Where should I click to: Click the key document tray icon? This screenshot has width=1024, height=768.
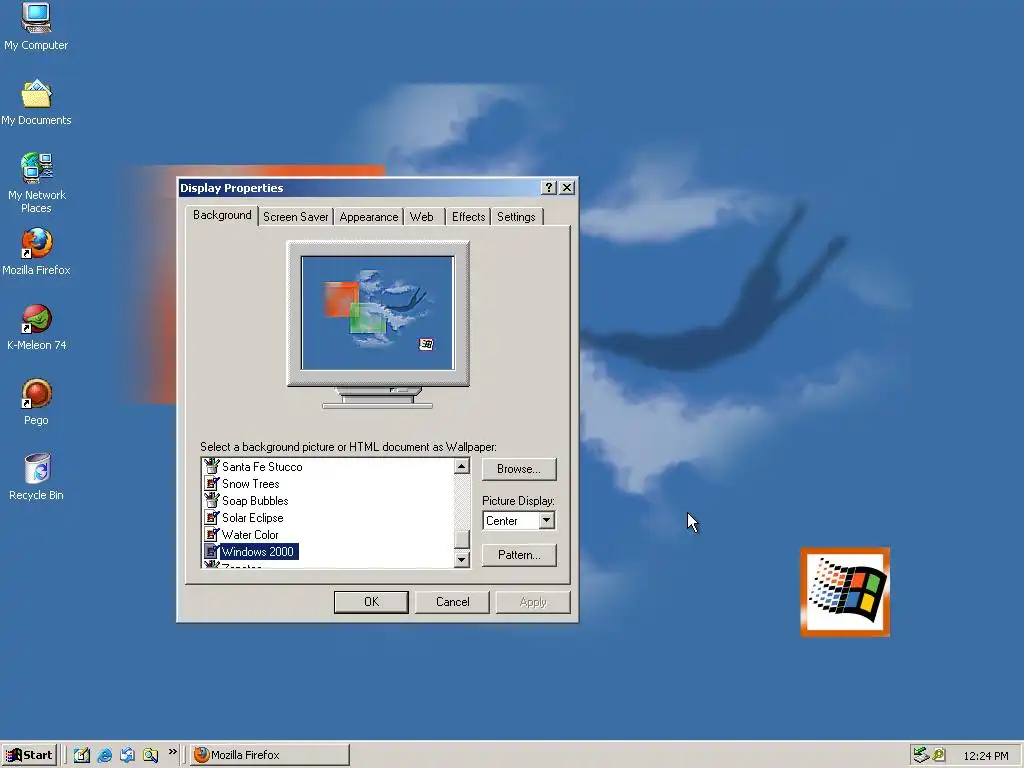[x=939, y=755]
